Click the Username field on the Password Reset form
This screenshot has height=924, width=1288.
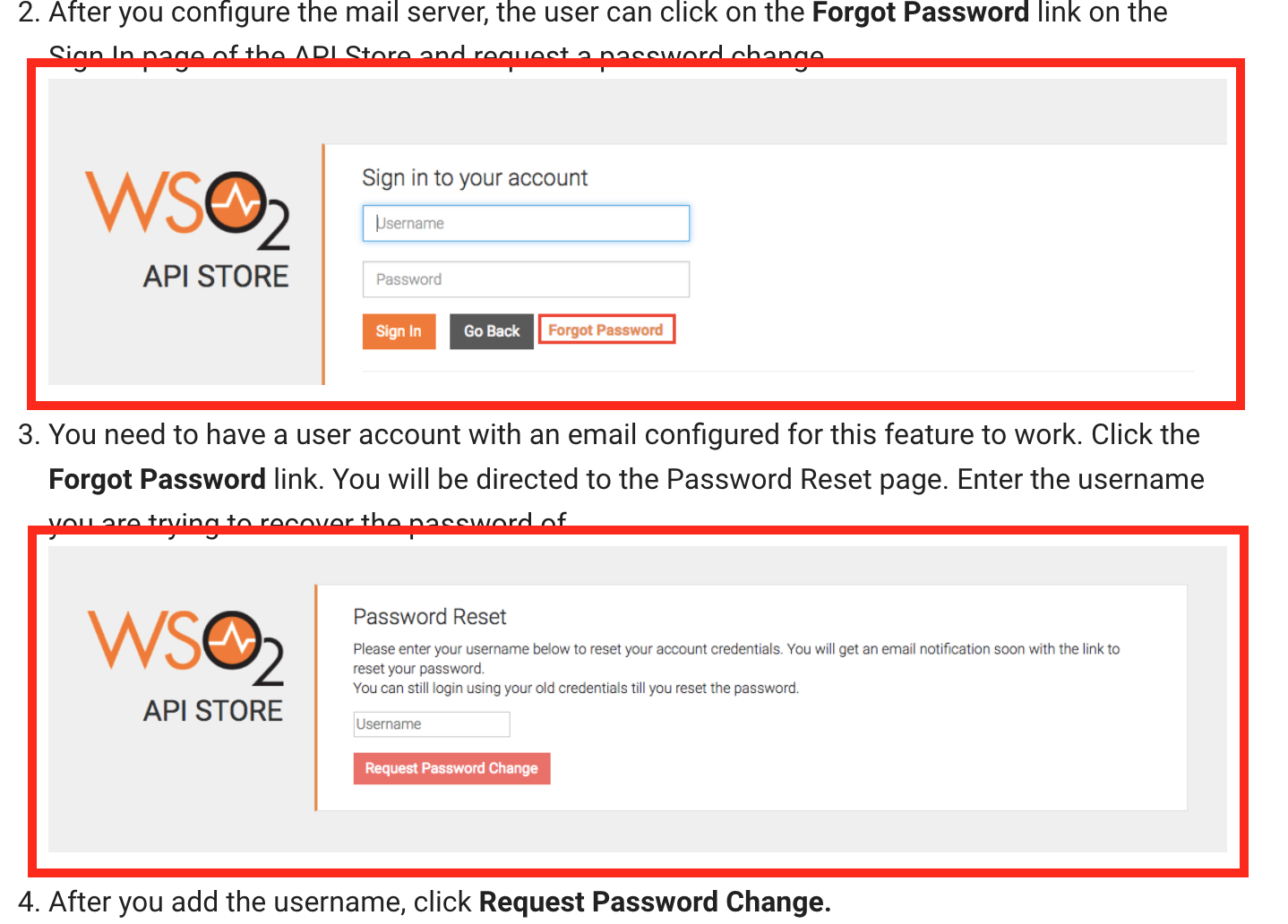click(x=431, y=723)
